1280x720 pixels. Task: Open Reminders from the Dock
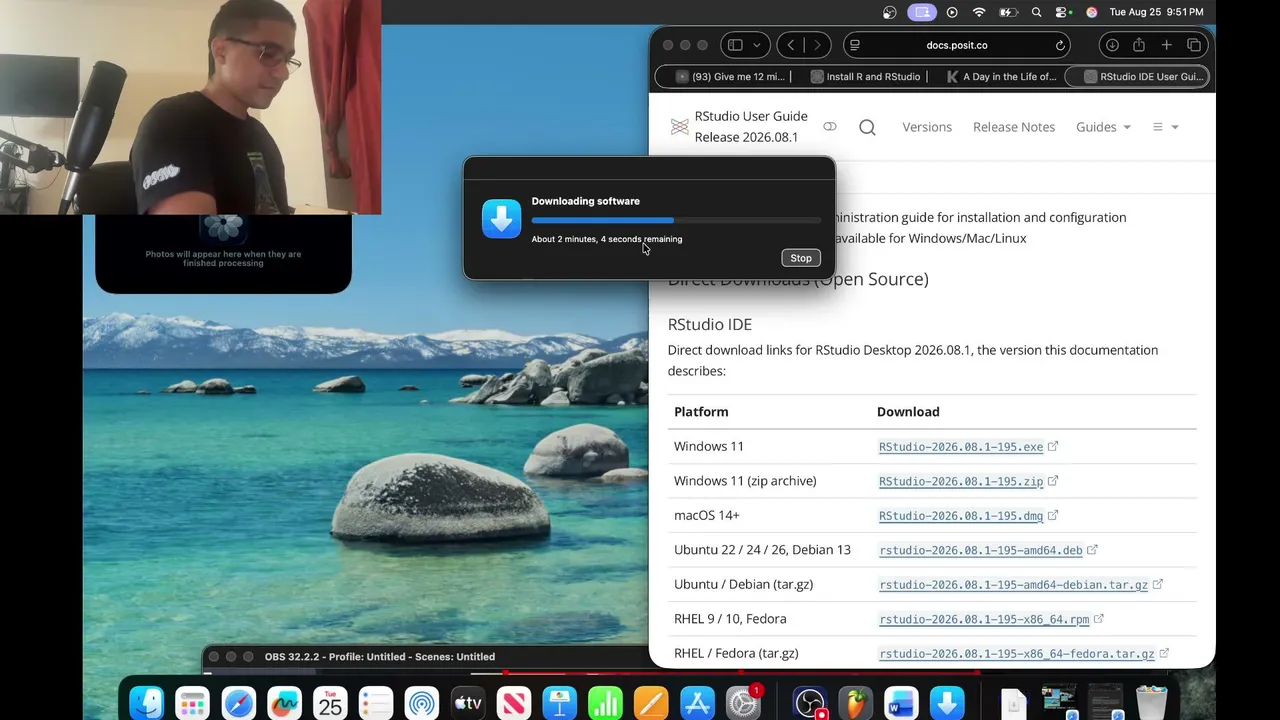pyautogui.click(x=376, y=703)
